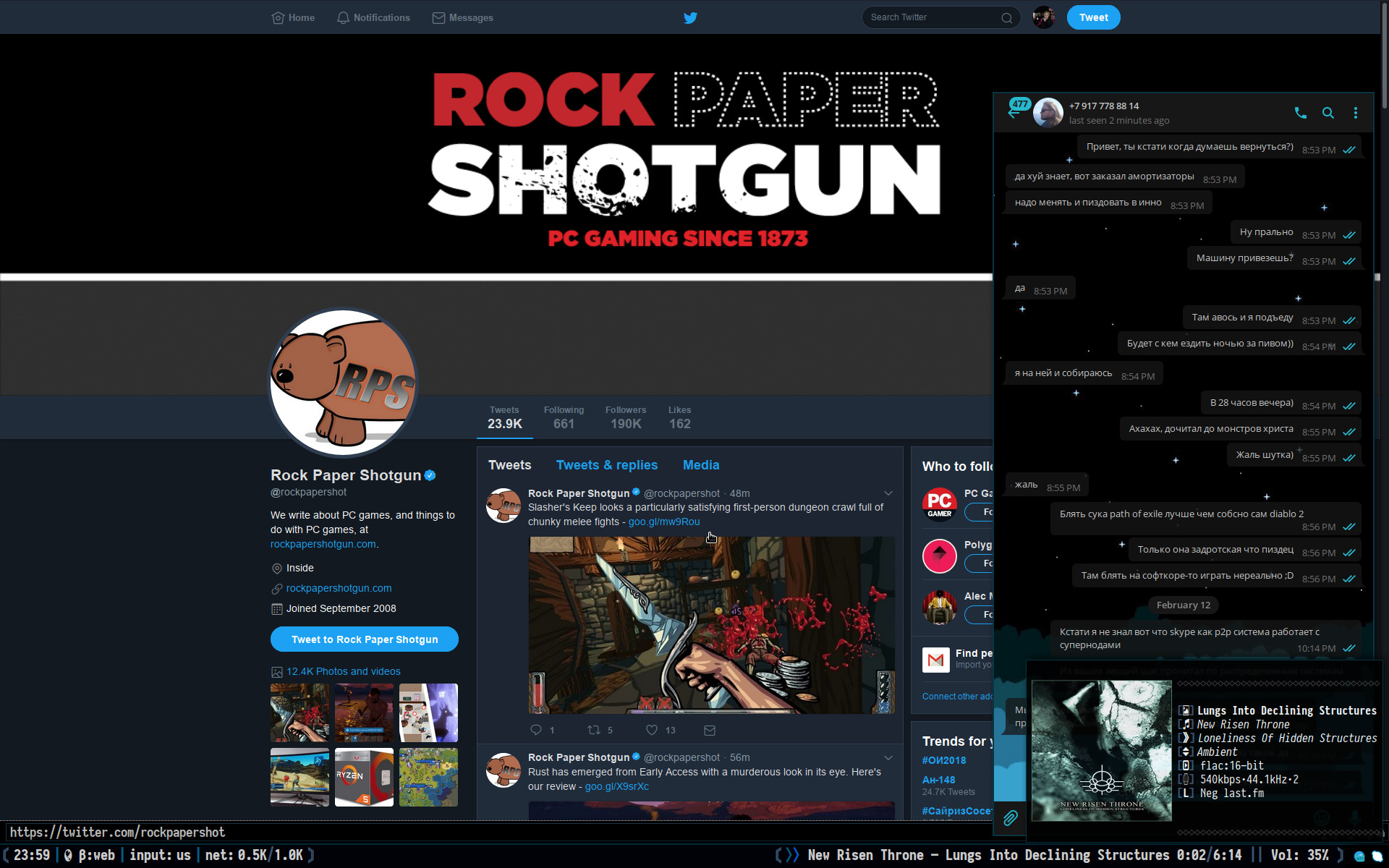This screenshot has width=1389, height=868.
Task: Open 12.4K Photos and videos link
Action: point(343,671)
